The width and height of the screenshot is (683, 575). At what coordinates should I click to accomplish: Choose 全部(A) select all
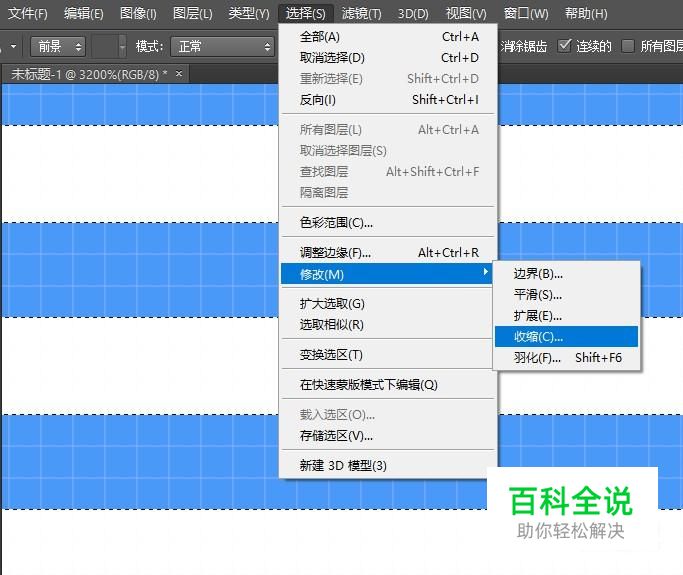pos(389,37)
